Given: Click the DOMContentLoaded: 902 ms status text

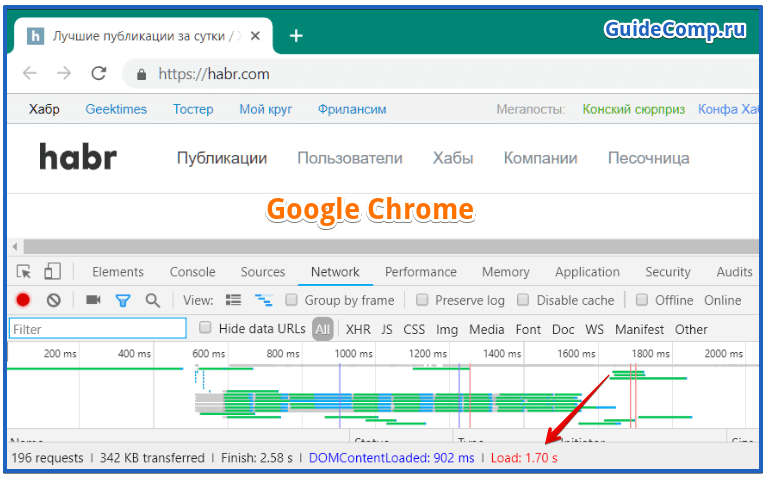Looking at the screenshot, I should click(391, 458).
